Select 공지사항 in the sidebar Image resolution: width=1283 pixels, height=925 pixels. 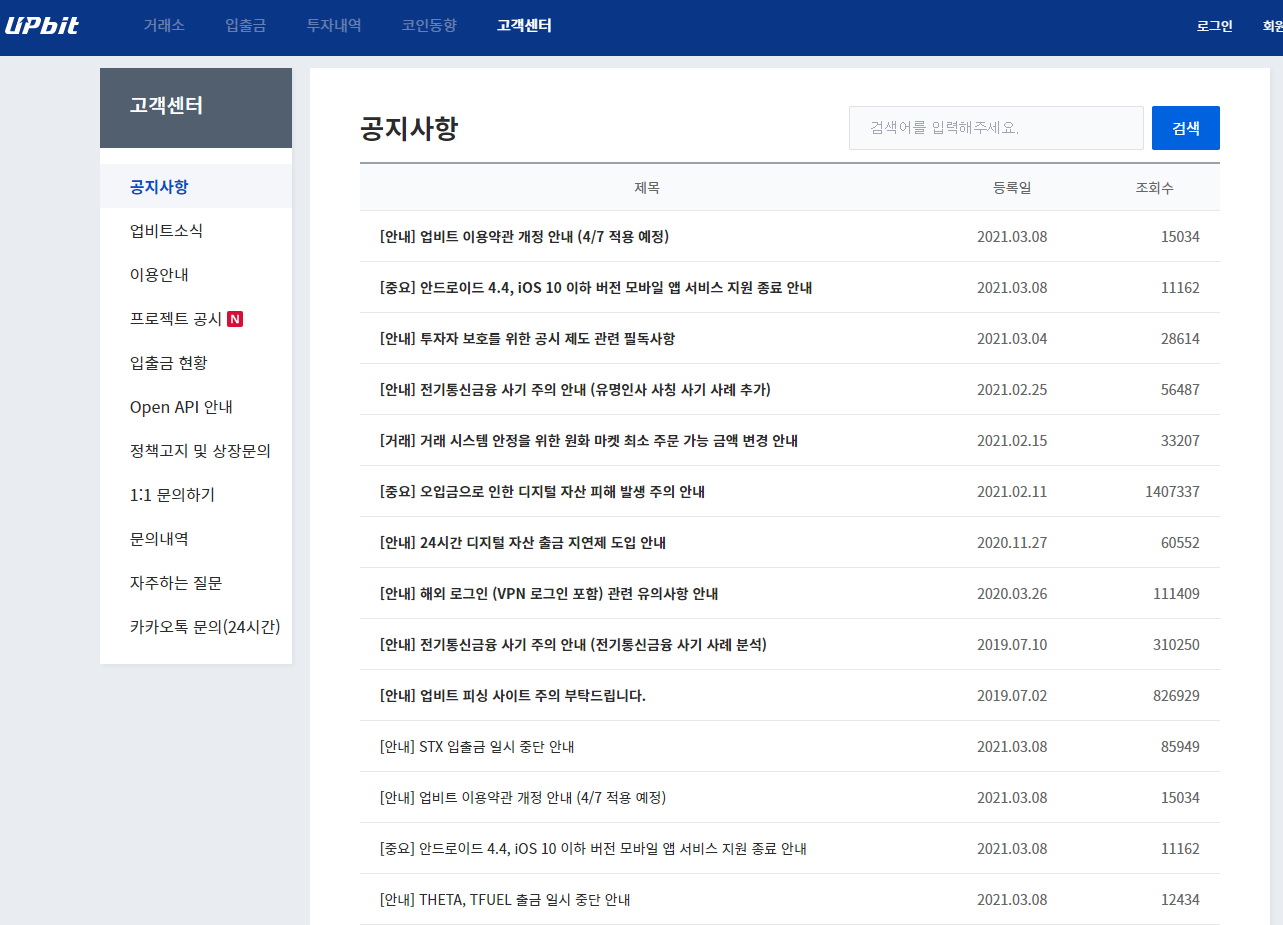point(196,186)
